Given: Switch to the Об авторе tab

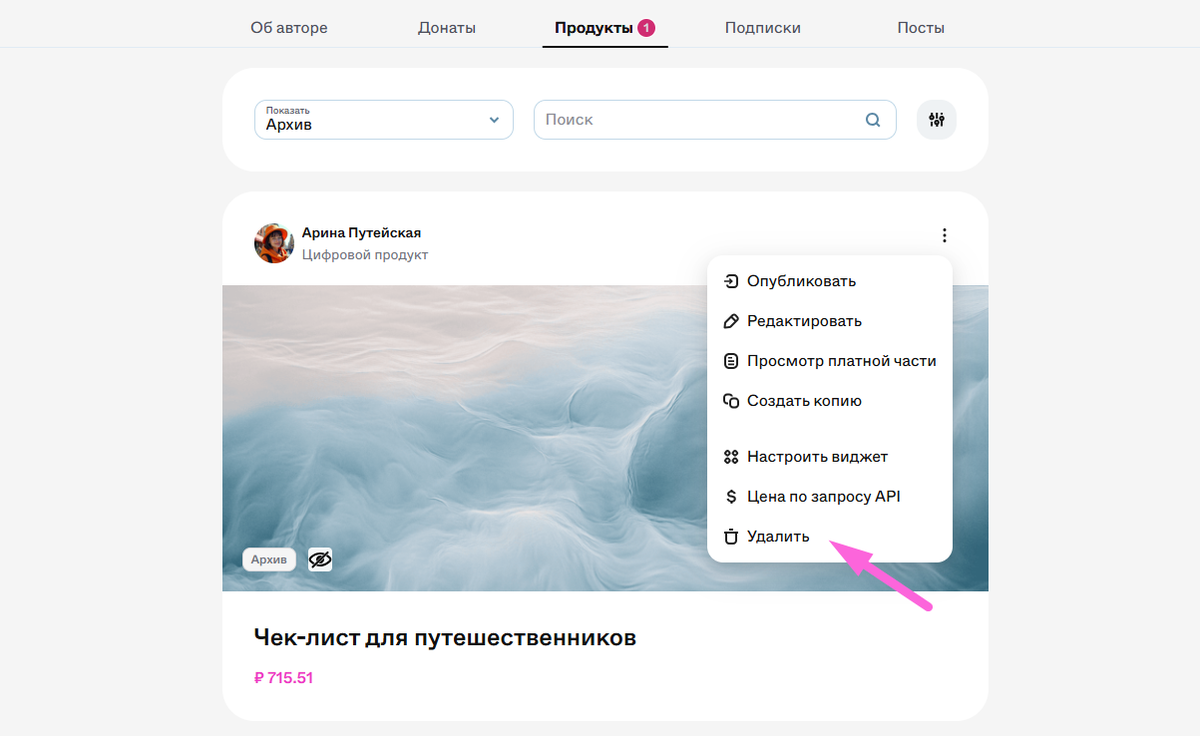Looking at the screenshot, I should [x=289, y=28].
